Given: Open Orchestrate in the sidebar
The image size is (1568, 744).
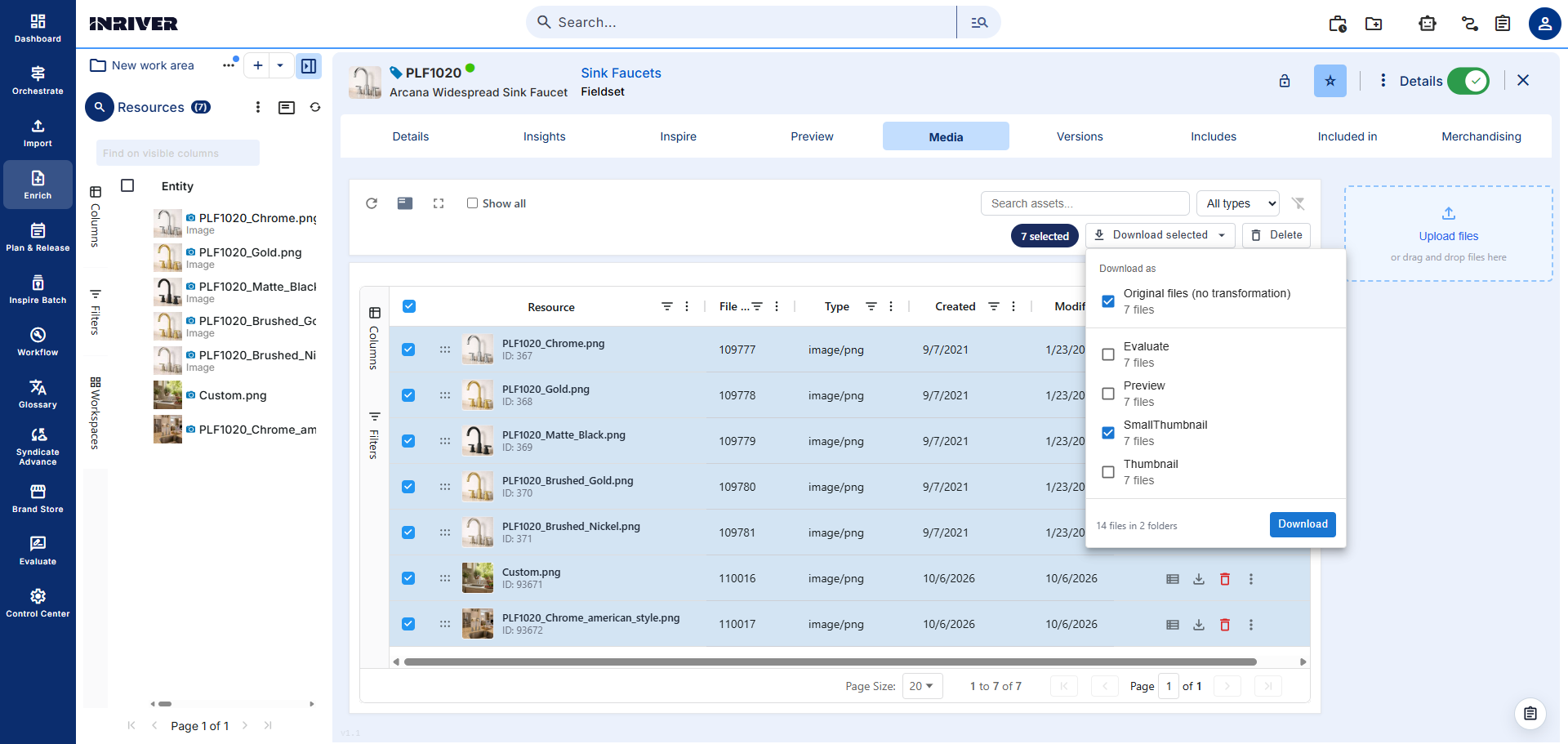Looking at the screenshot, I should point(38,80).
